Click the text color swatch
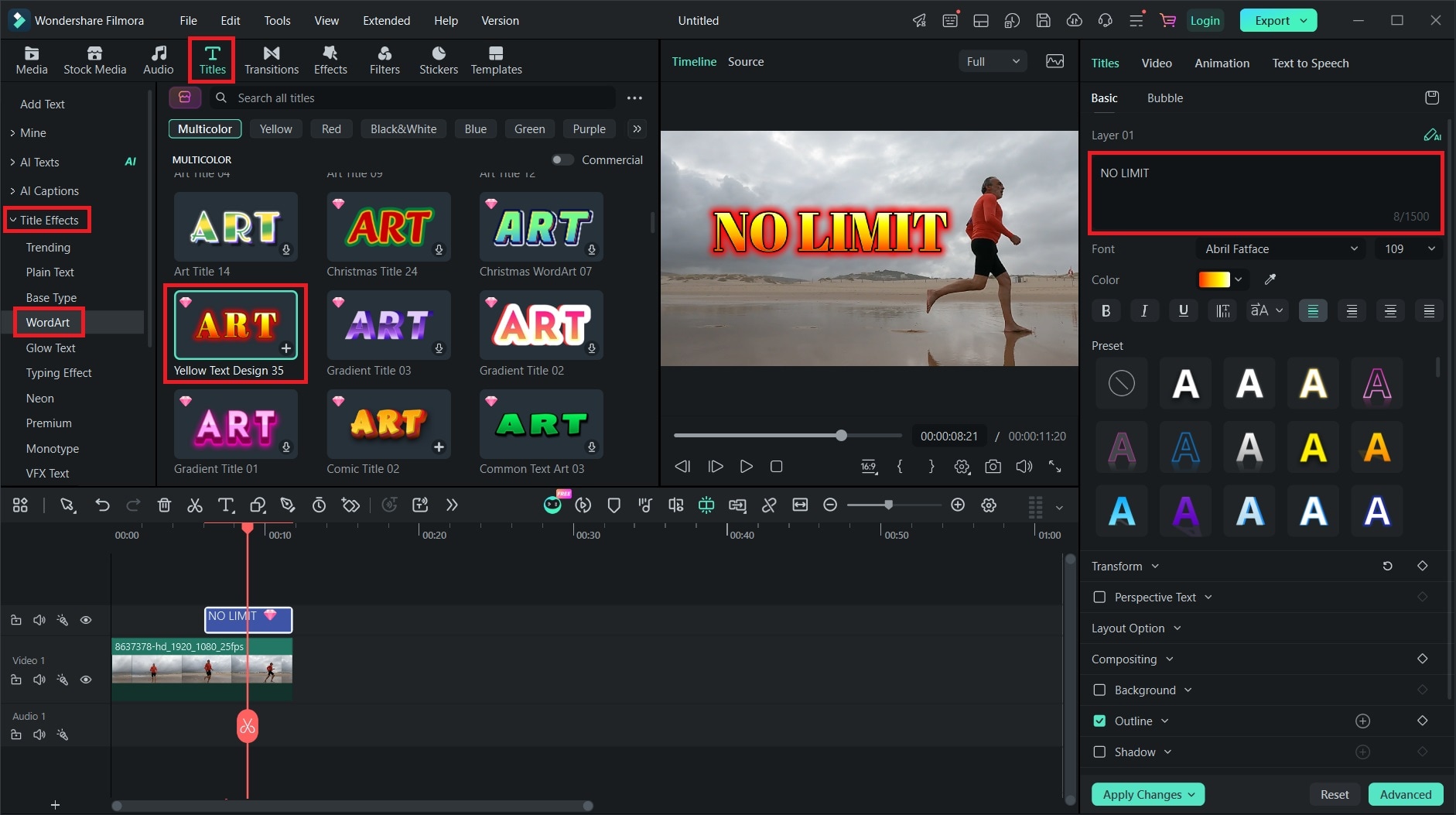The height and width of the screenshot is (815, 1456). (1213, 279)
